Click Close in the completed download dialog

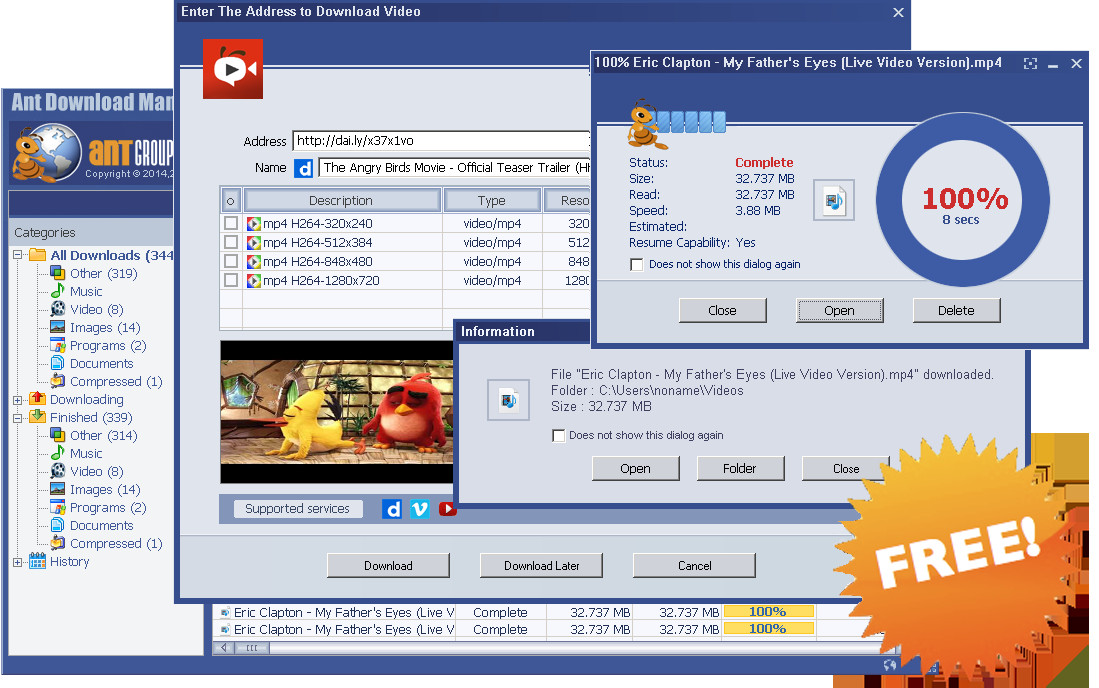722,310
